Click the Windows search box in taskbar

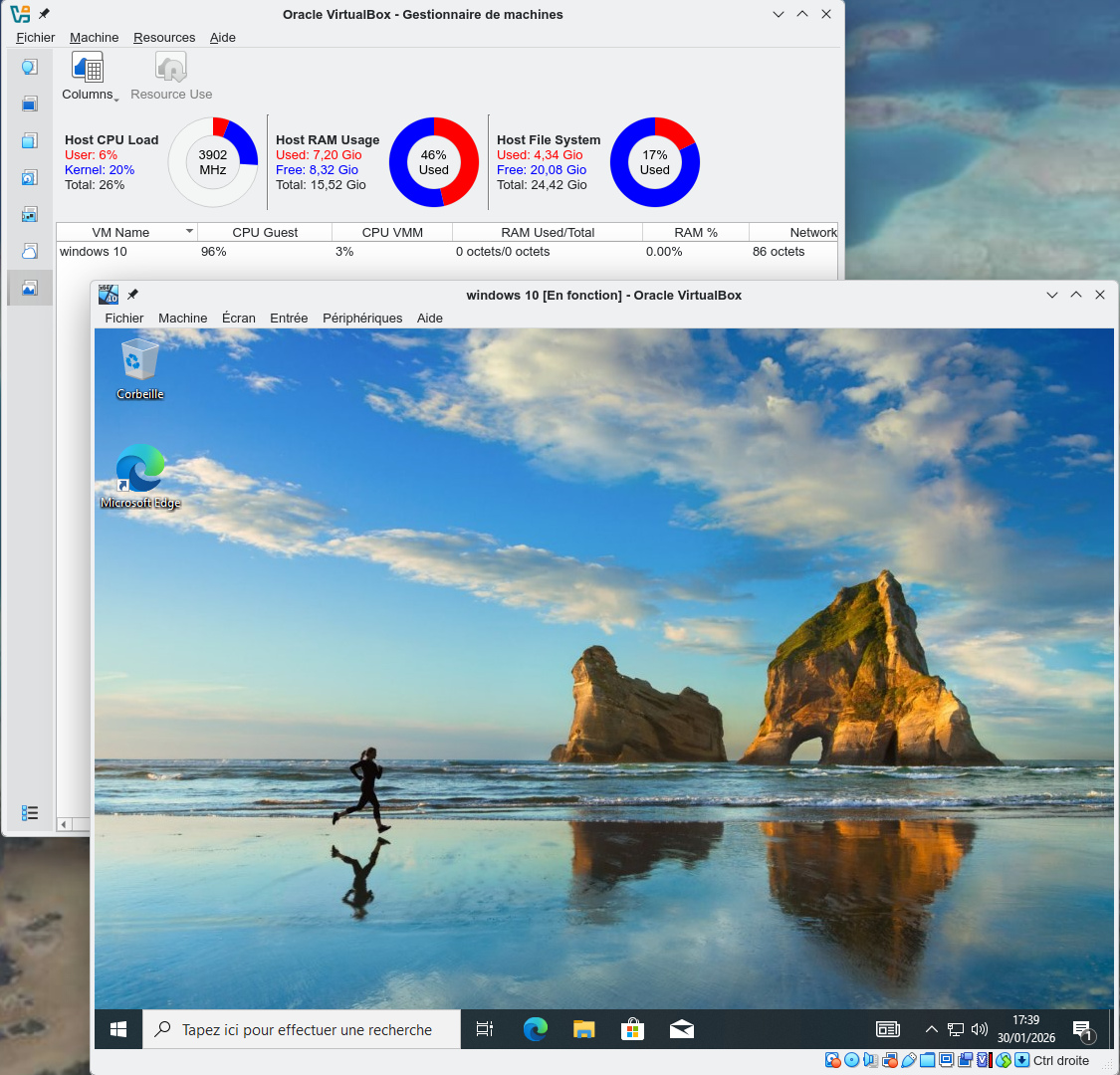point(304,1029)
